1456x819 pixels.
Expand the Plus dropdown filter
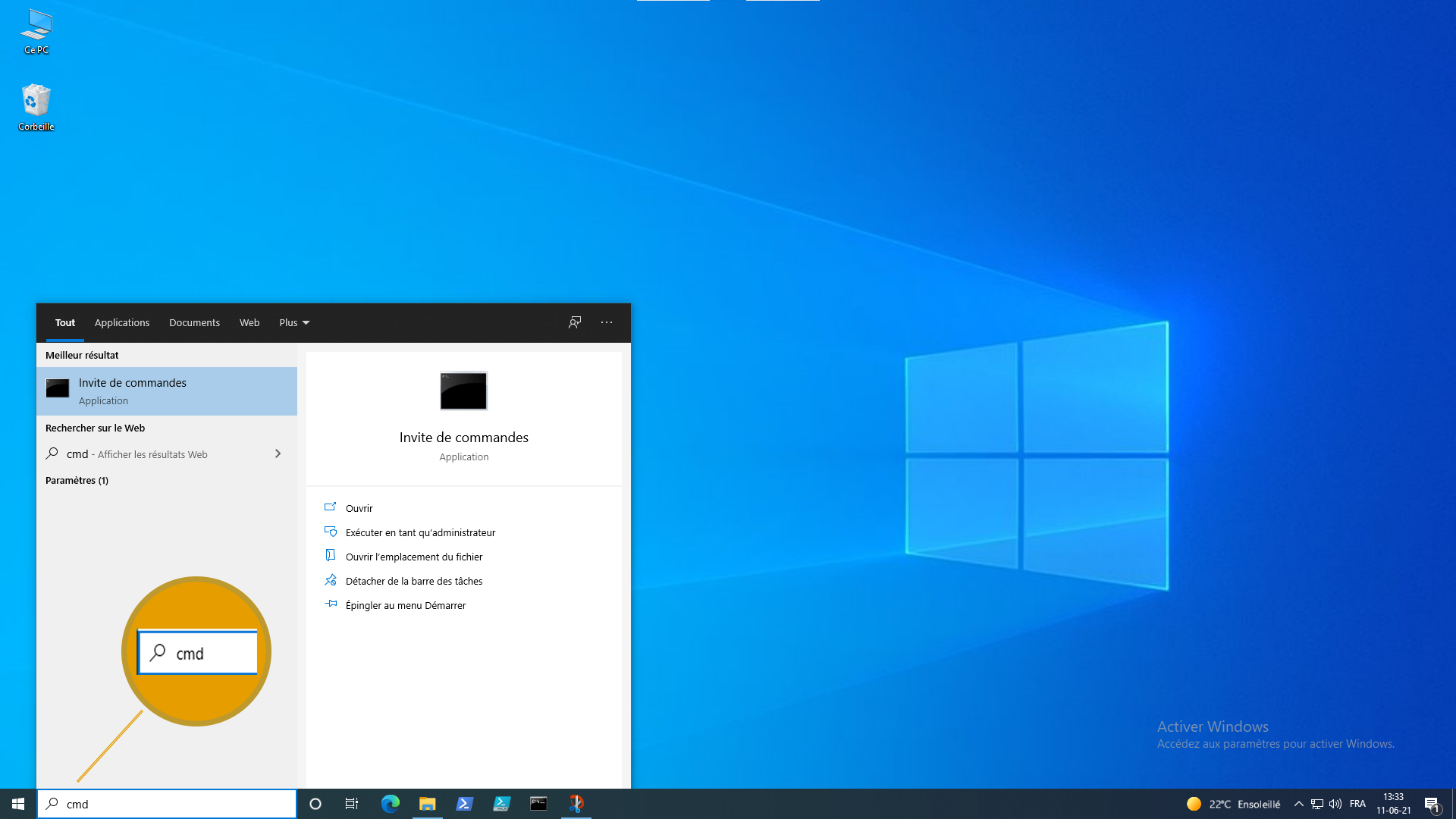[294, 322]
